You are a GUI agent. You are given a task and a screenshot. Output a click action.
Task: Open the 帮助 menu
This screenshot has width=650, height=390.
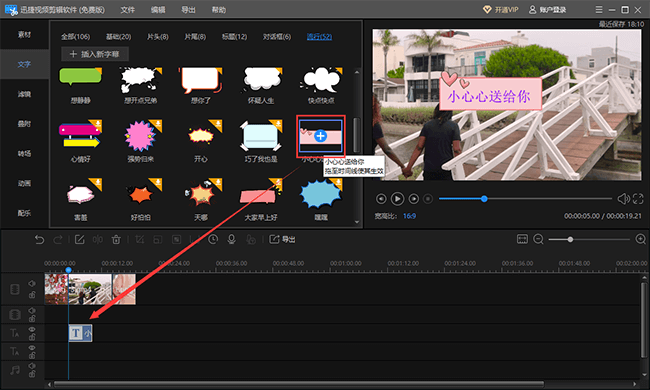click(x=218, y=10)
